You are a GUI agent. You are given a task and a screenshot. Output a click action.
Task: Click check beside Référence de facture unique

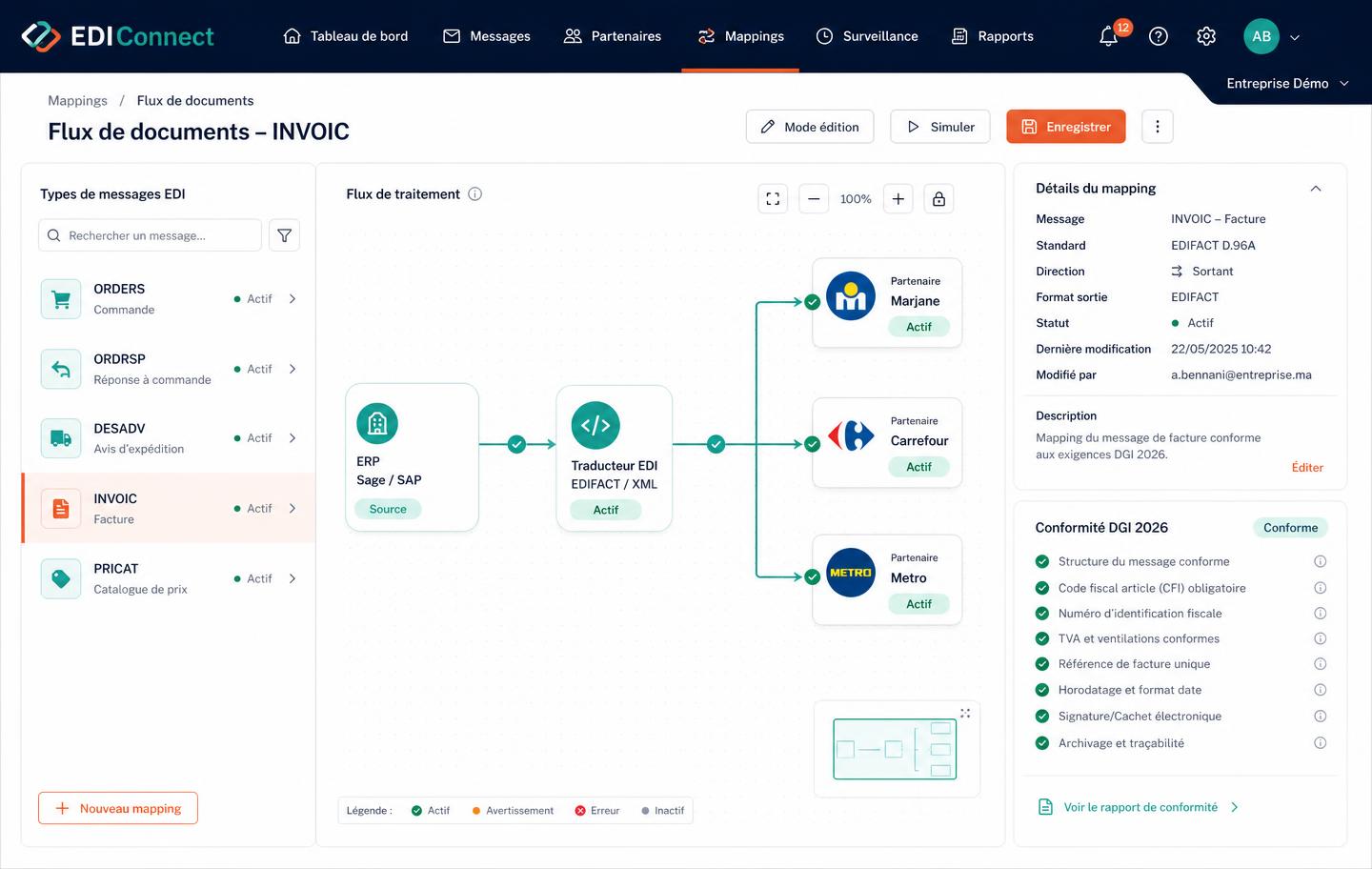click(1042, 664)
